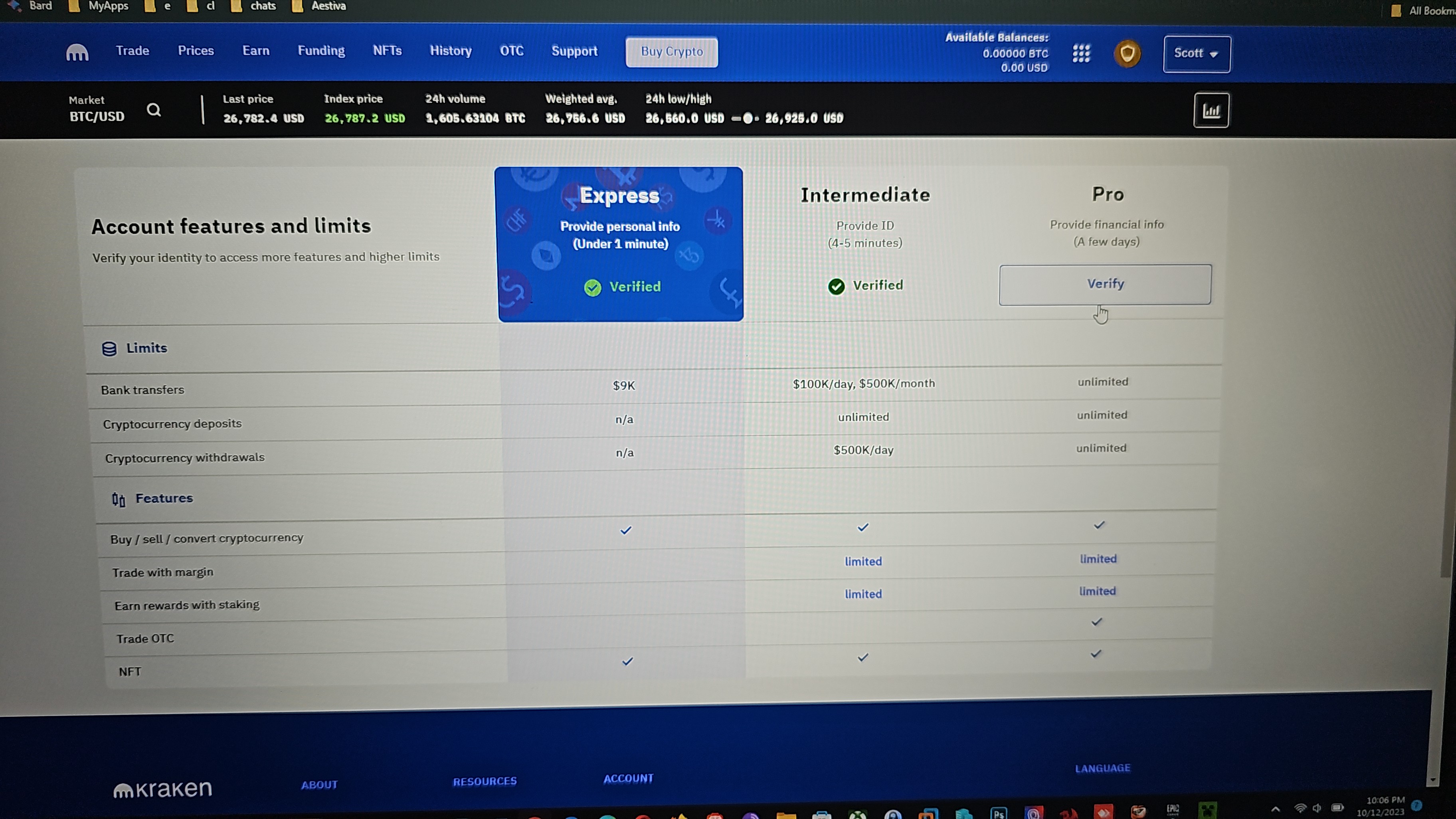Click the 24h low/high range slider marker
Viewport: 1456px width, 819px height.
tap(747, 119)
